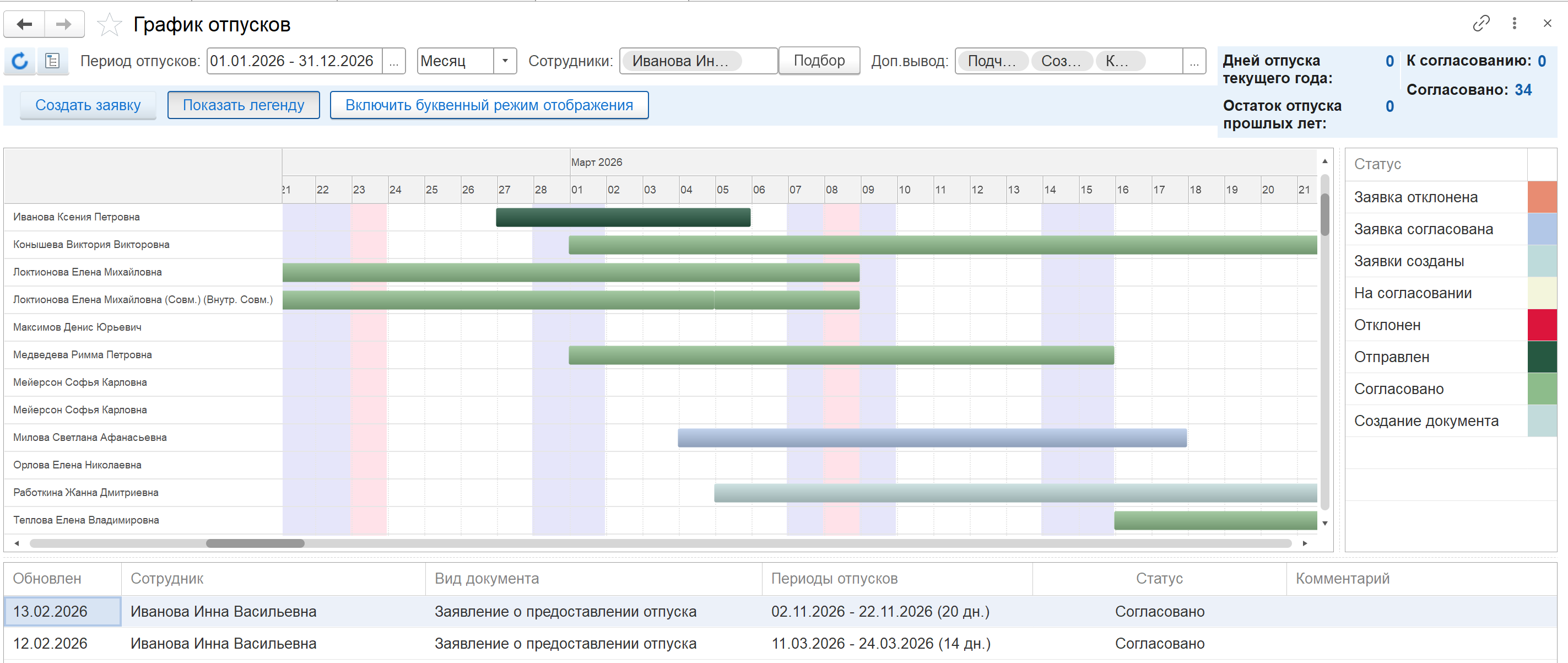The width and height of the screenshot is (1568, 663).
Task: Open the three-dots more menu
Action: point(1515,24)
